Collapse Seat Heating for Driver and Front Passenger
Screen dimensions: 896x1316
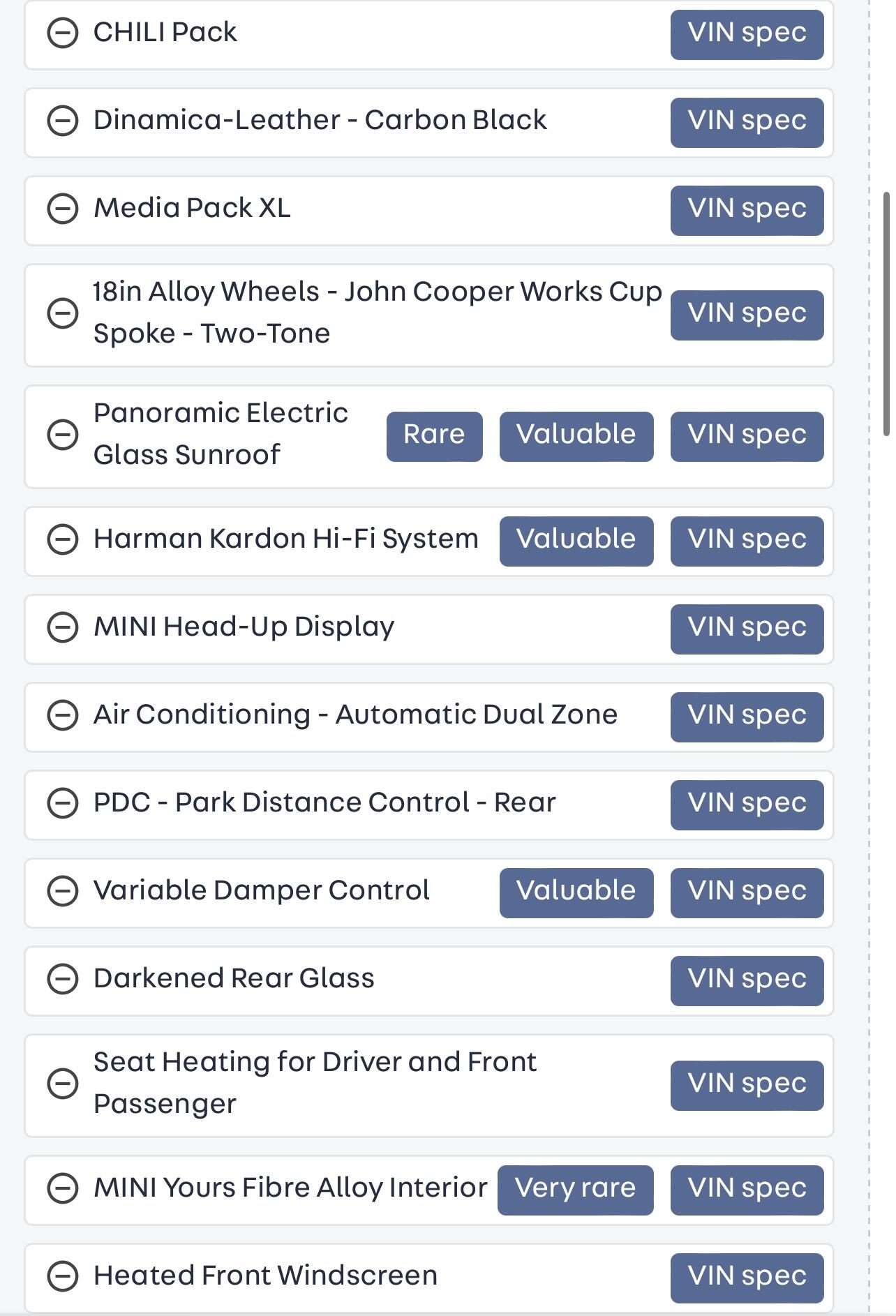tap(62, 1084)
